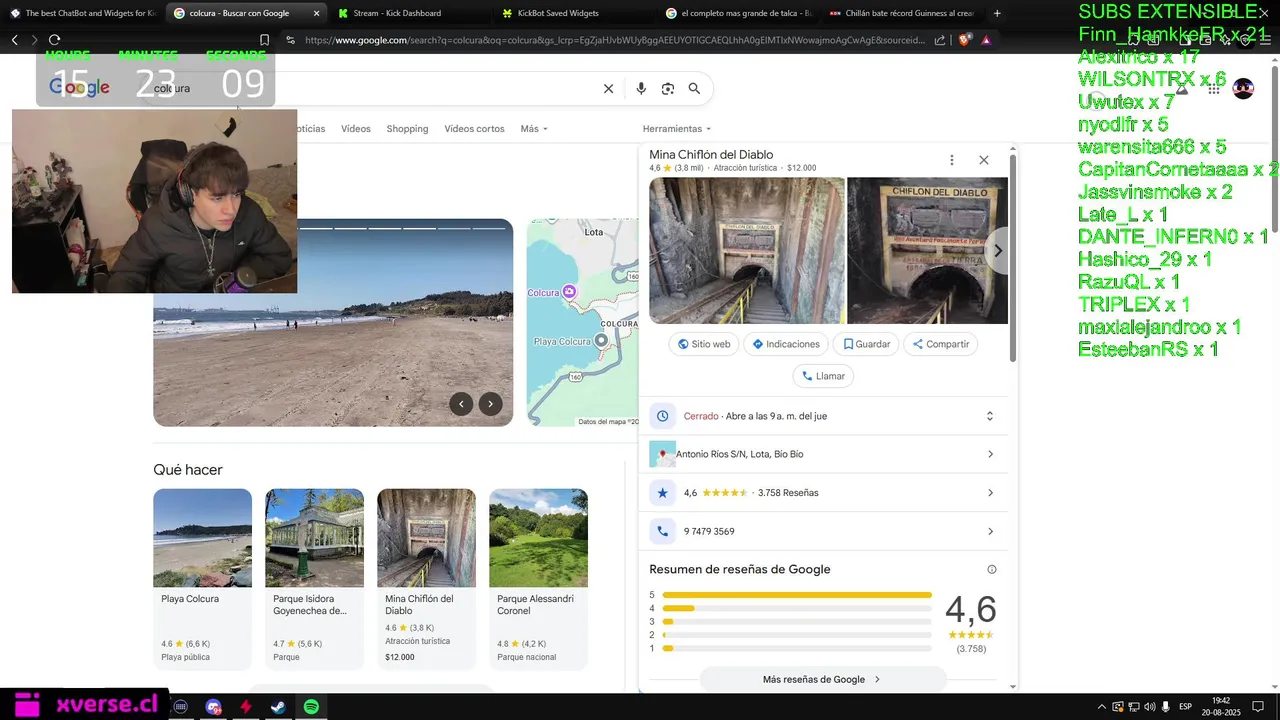
Task: Open the Brave Shields lion icon
Action: tap(965, 40)
